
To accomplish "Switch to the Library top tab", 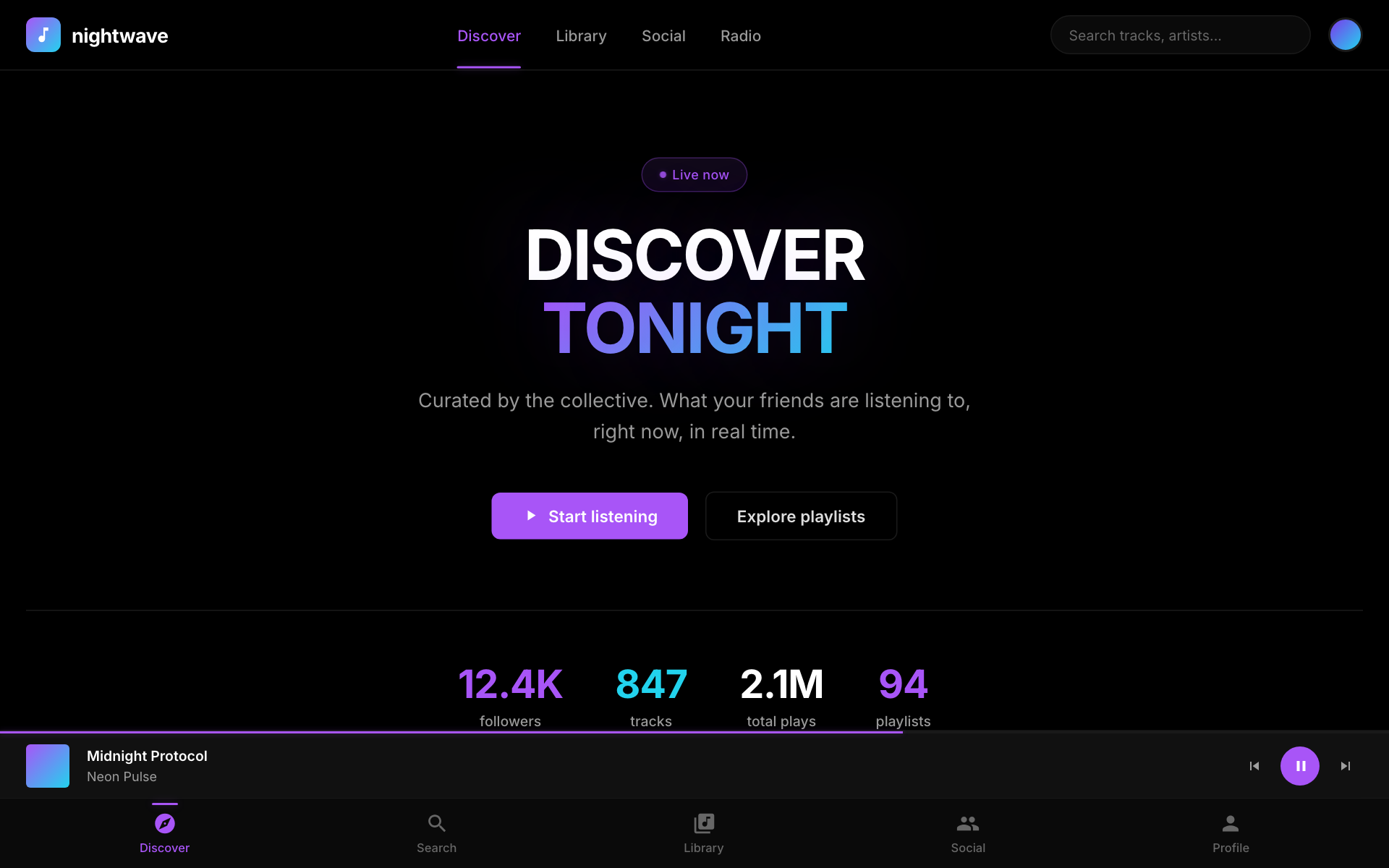I will [581, 36].
